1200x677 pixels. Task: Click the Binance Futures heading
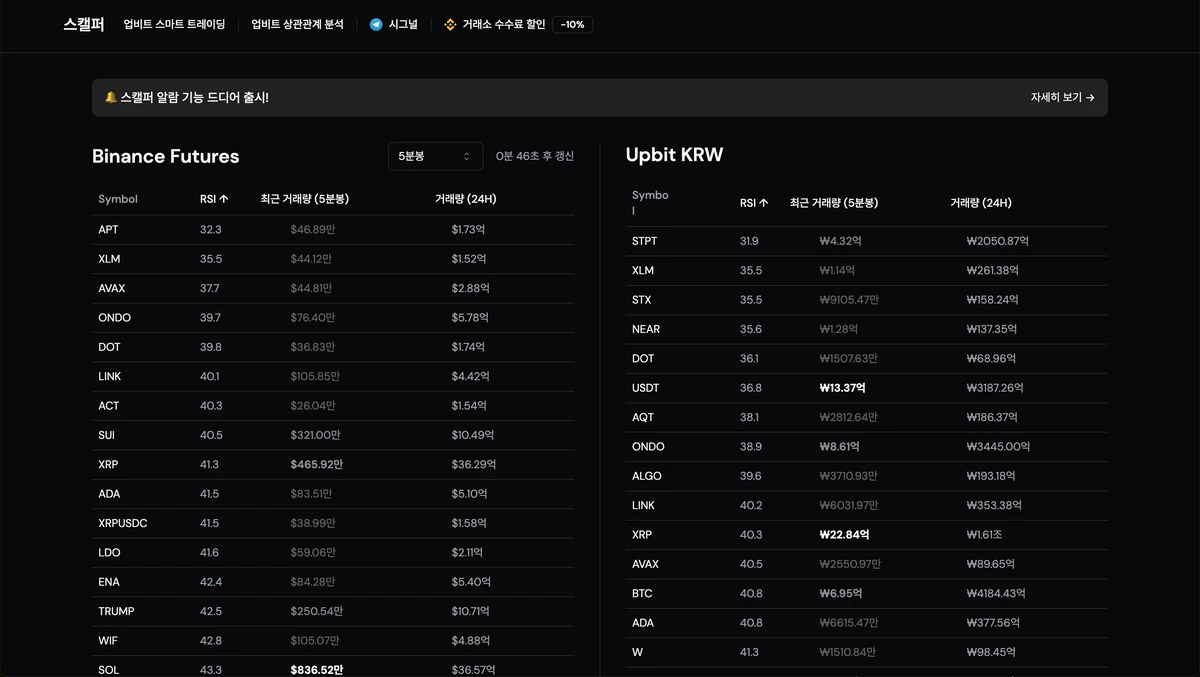point(166,156)
